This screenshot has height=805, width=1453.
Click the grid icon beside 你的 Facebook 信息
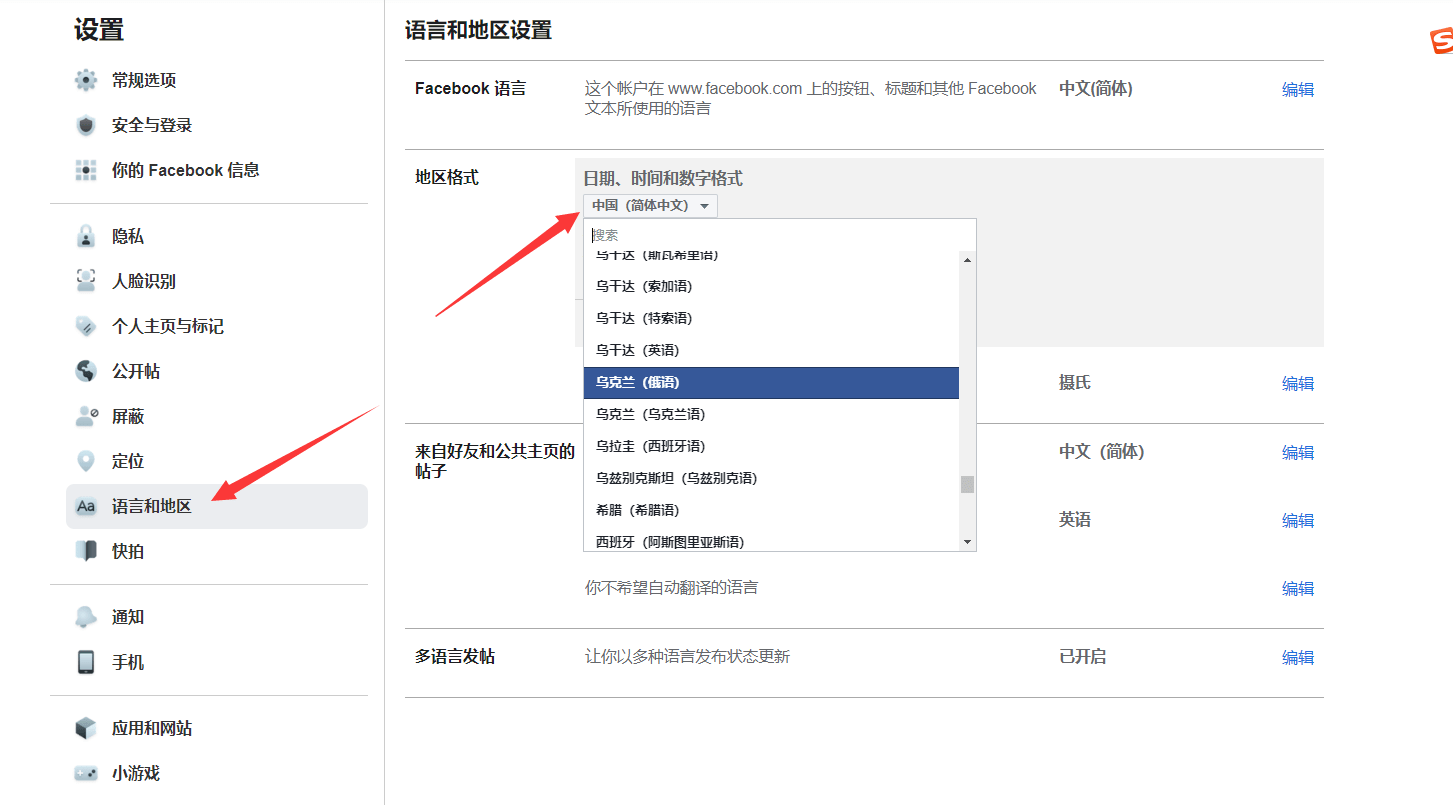86,170
